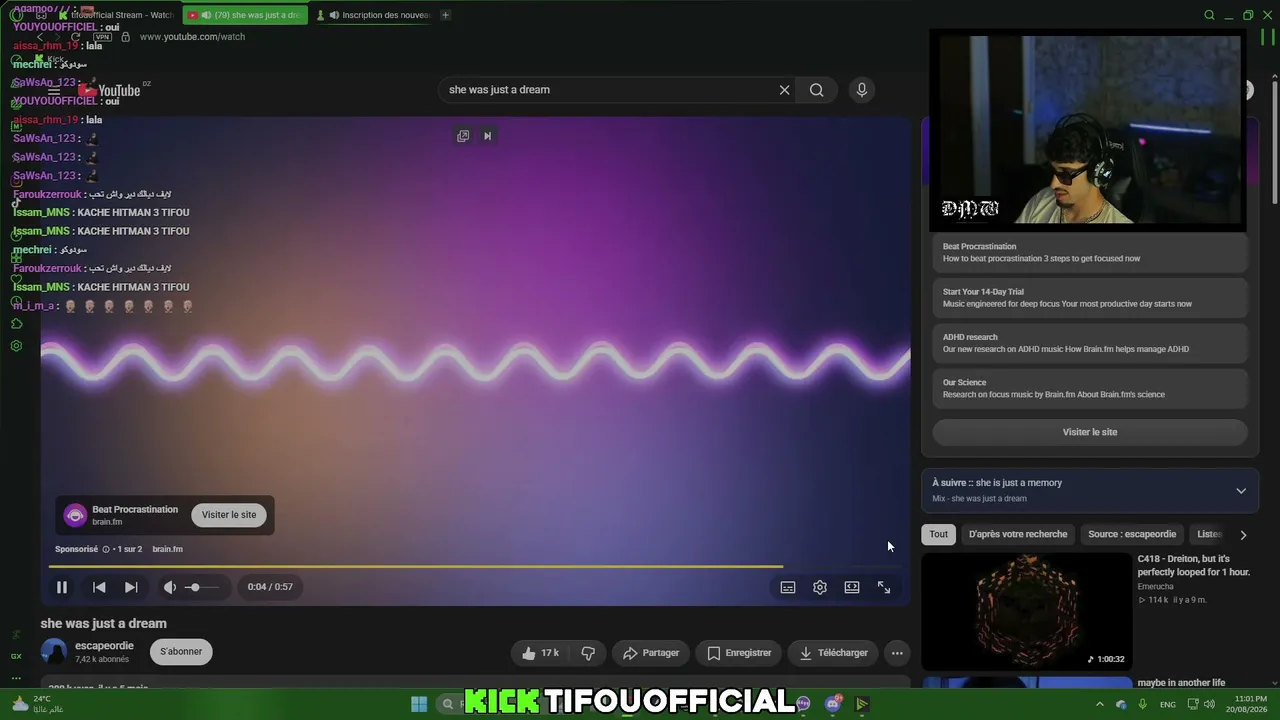1280x720 pixels.
Task: Switch to the Inscription des nouveaux tab
Action: (x=374, y=15)
